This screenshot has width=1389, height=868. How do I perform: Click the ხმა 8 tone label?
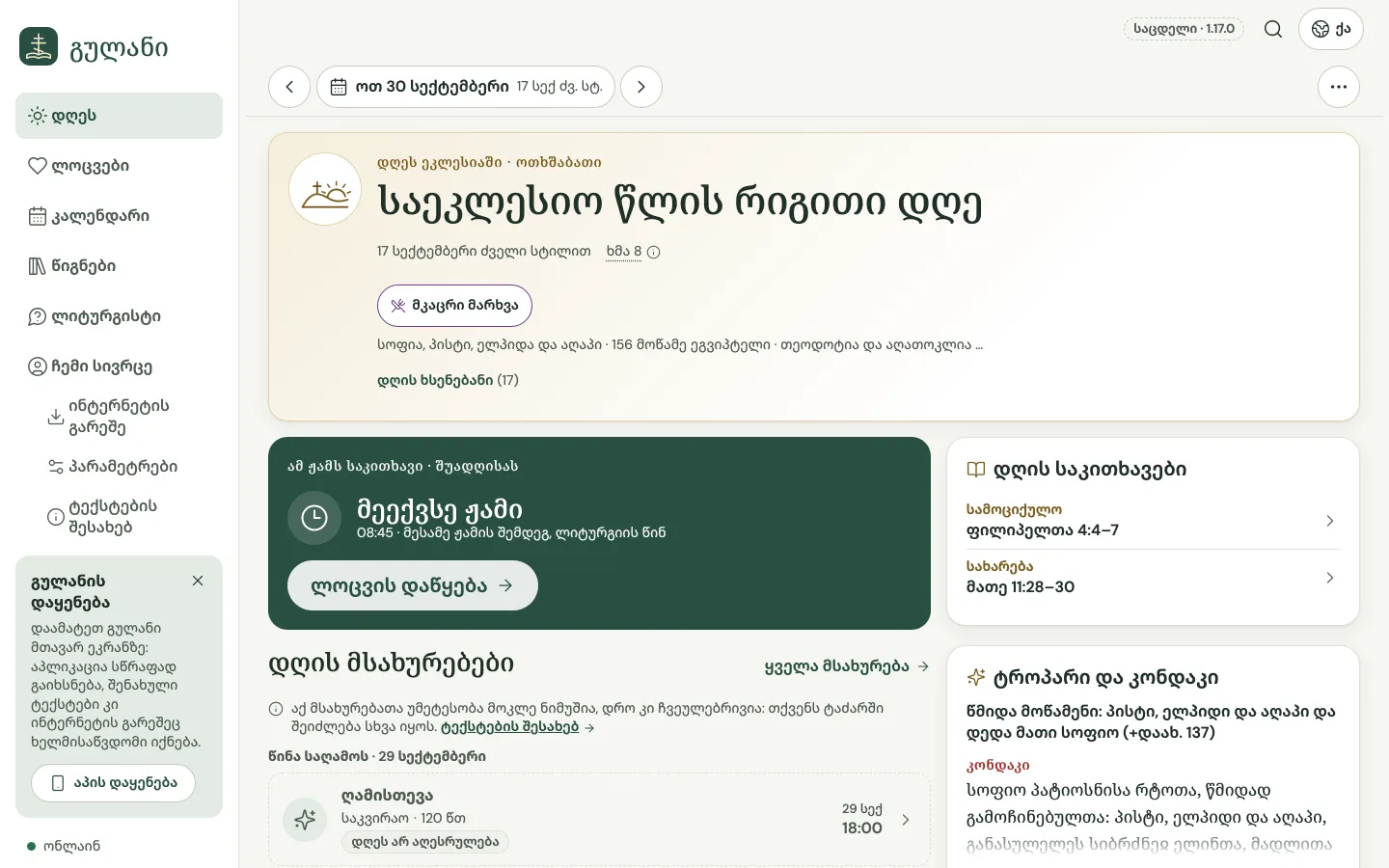pyautogui.click(x=623, y=252)
